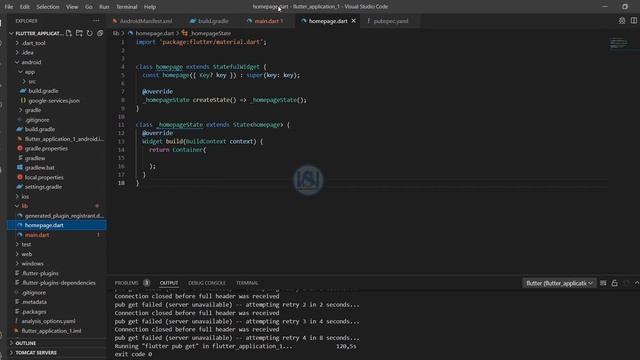The image size is (640, 360).
Task: Open the flutter output channel dropdown
Action: (559, 283)
